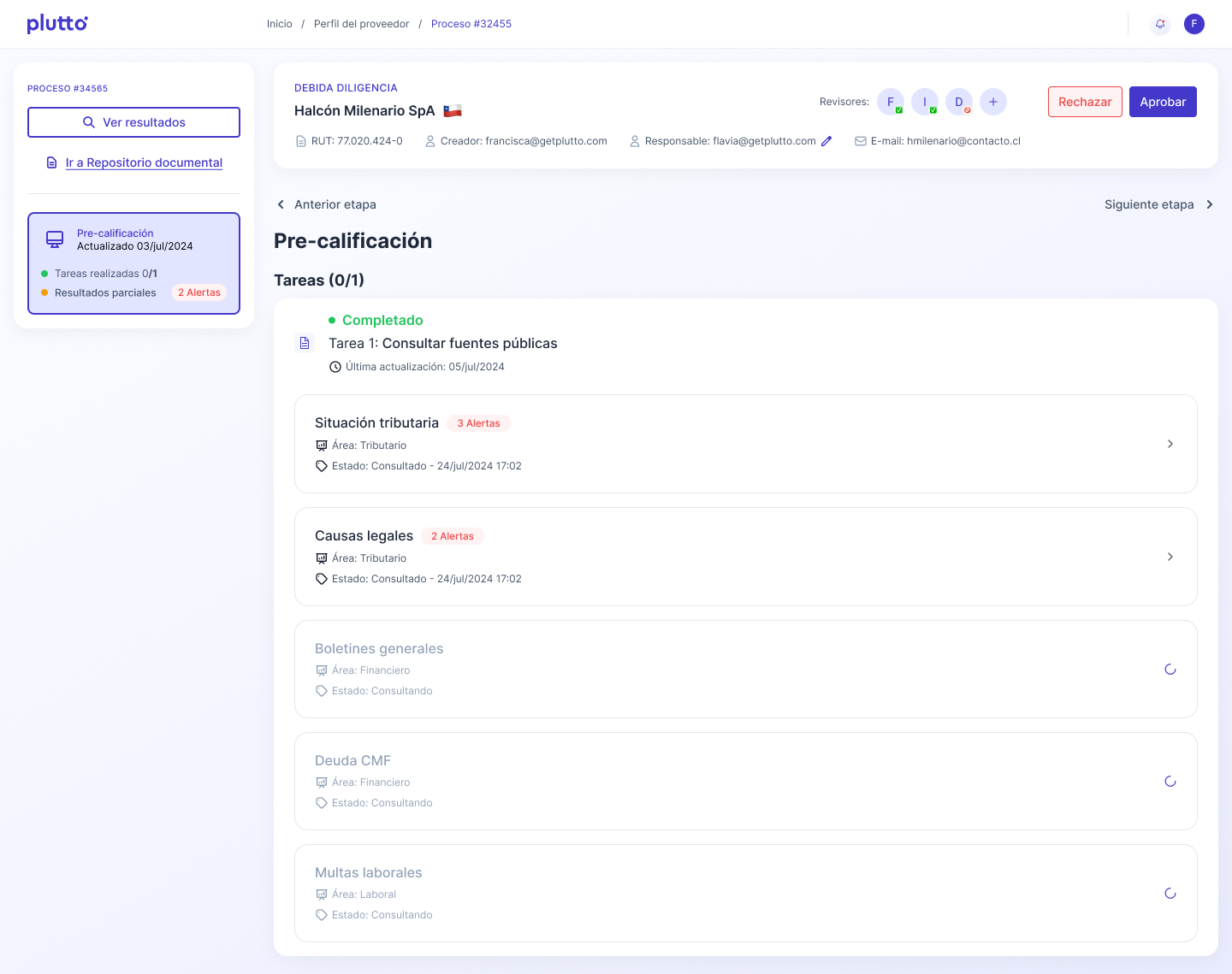Click the clock icon by Última actualización

pyautogui.click(x=335, y=367)
